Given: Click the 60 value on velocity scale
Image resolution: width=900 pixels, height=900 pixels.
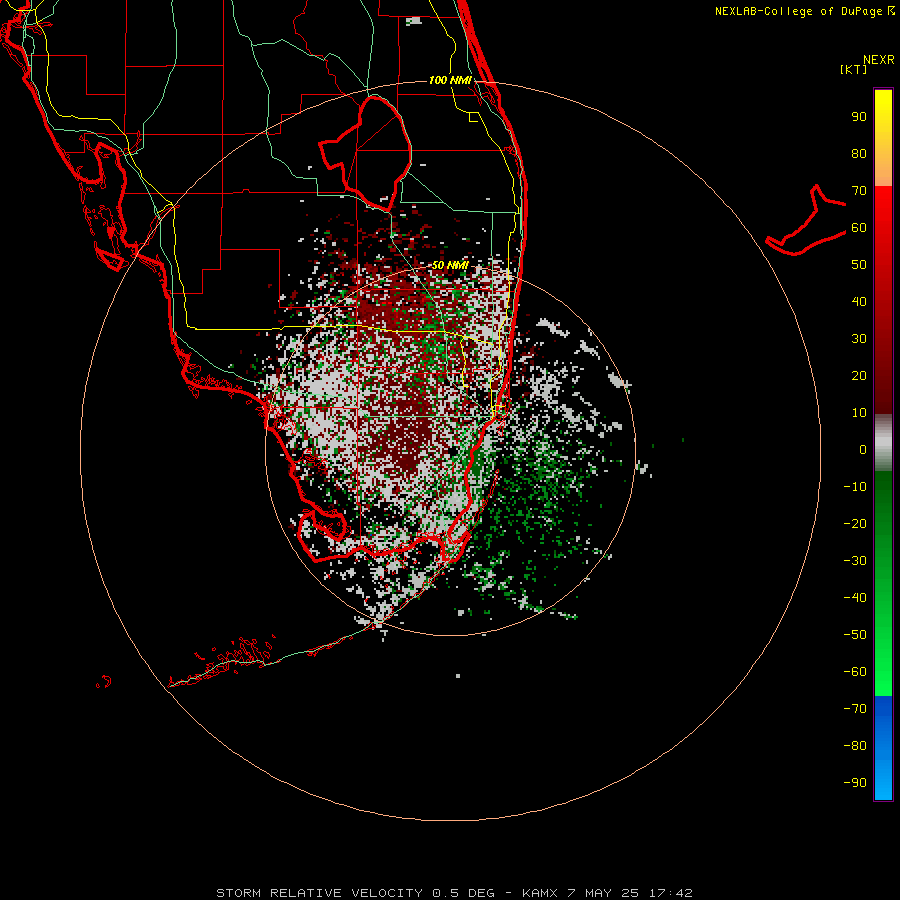Looking at the screenshot, I should click(859, 228).
